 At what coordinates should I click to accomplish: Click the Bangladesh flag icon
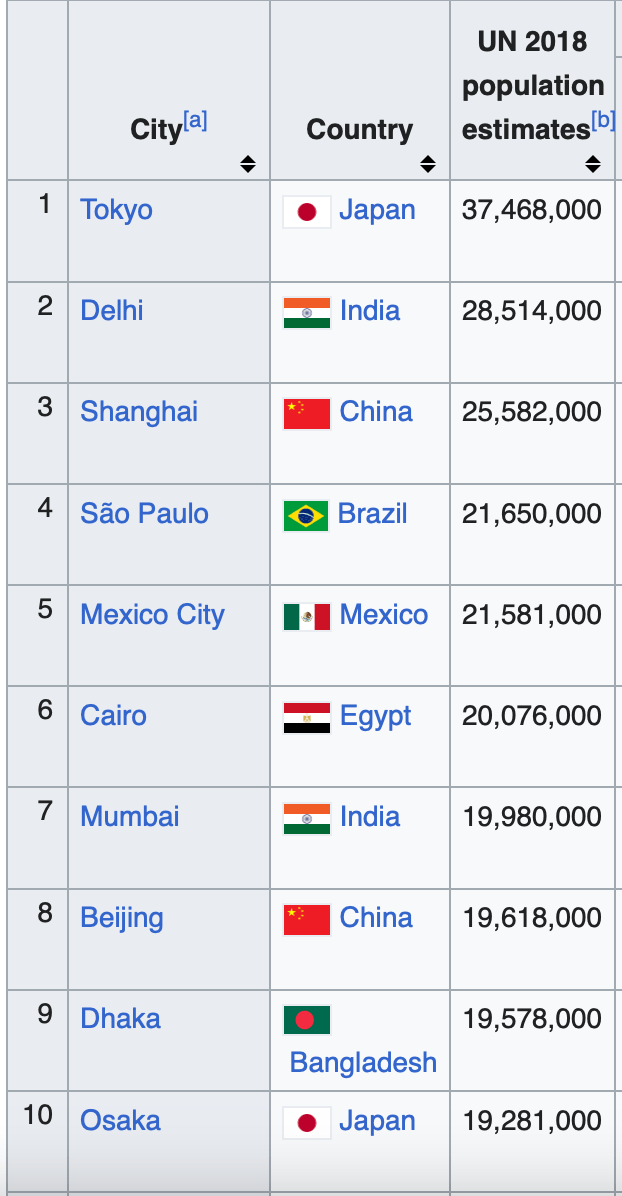click(x=307, y=1020)
